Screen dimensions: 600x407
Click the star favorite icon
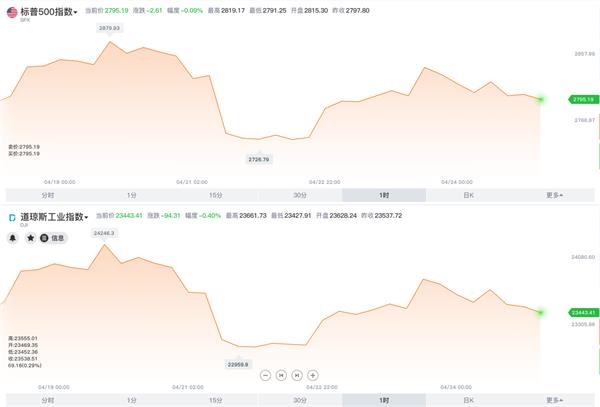(x=31, y=238)
